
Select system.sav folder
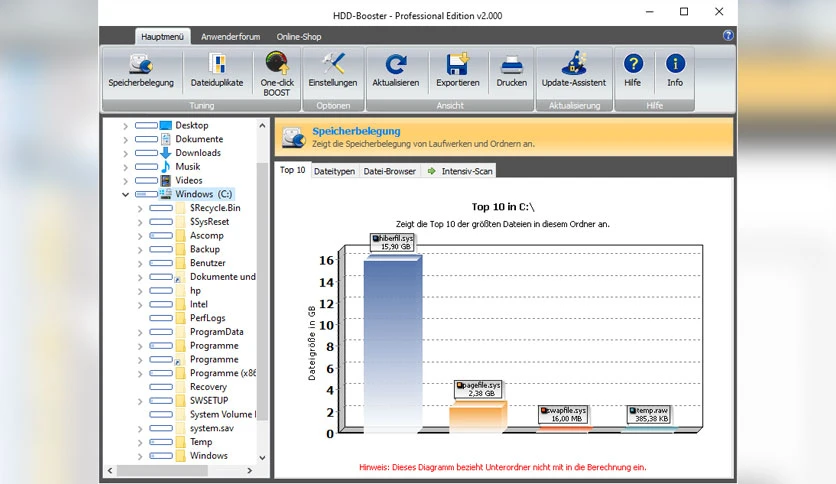tap(212, 428)
